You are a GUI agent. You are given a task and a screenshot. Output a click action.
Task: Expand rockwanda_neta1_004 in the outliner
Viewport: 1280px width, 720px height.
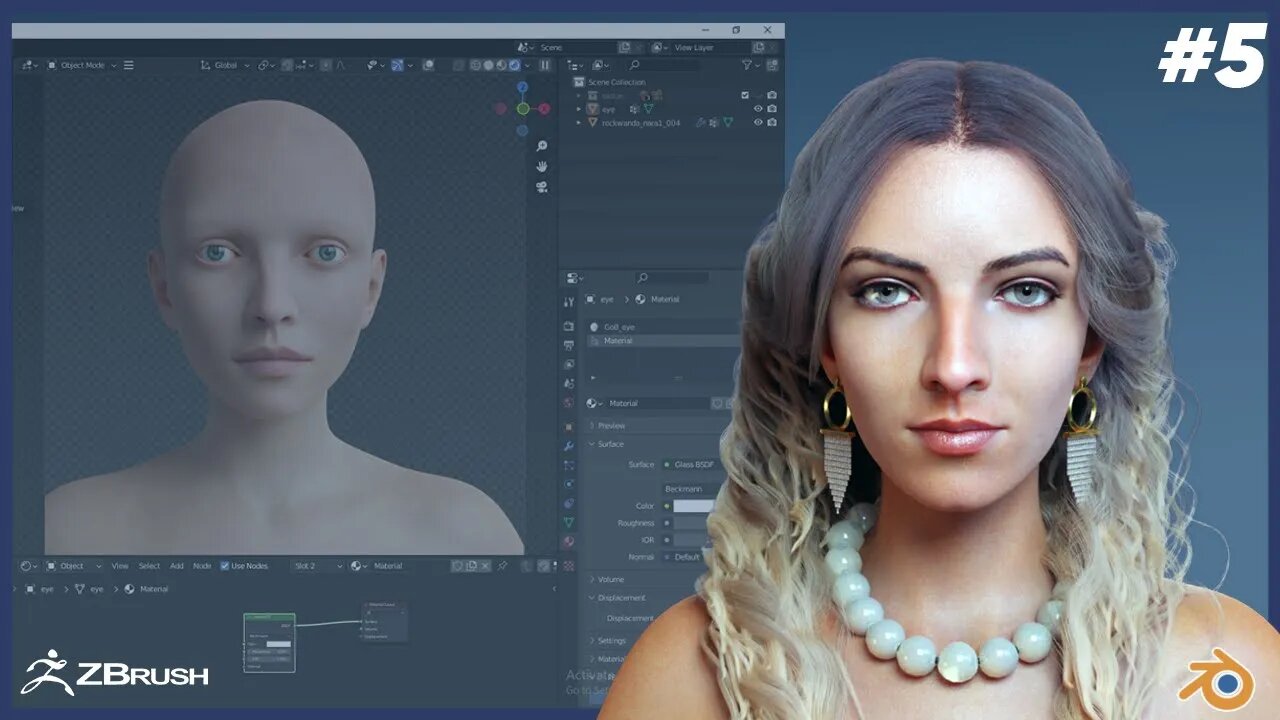click(x=578, y=122)
